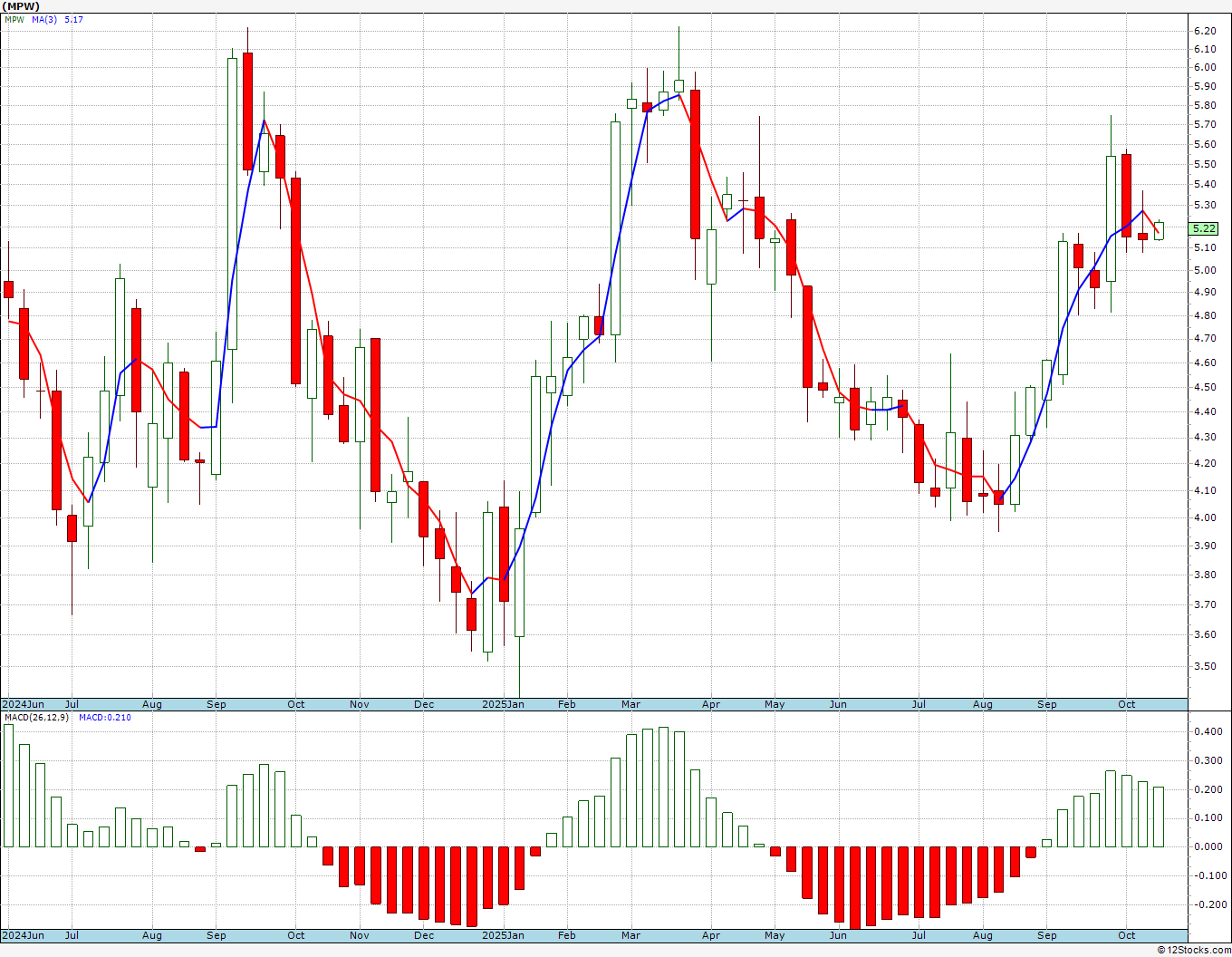Click the 4.50 price axis label

[x=1205, y=387]
